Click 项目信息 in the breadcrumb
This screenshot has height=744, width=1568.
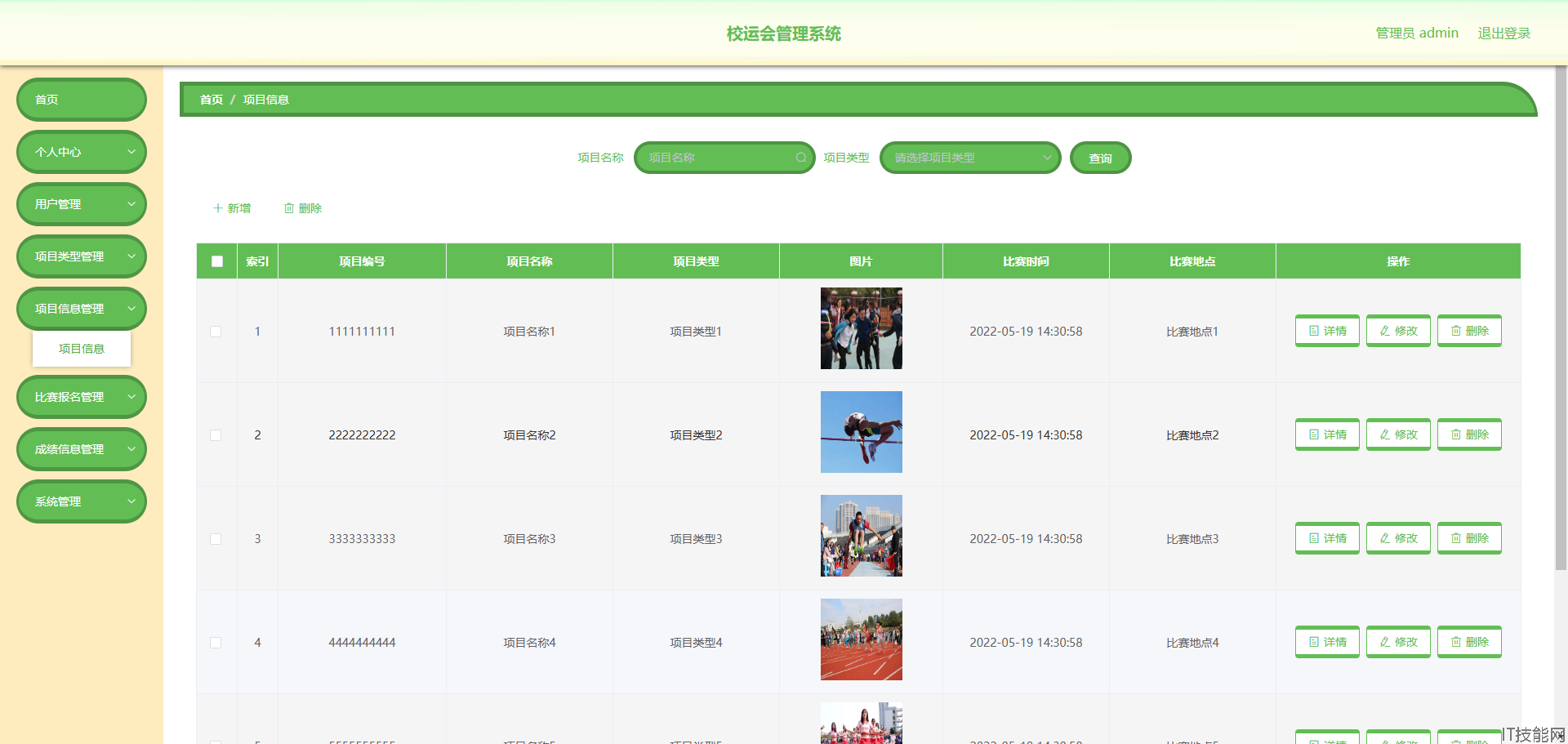[x=266, y=100]
